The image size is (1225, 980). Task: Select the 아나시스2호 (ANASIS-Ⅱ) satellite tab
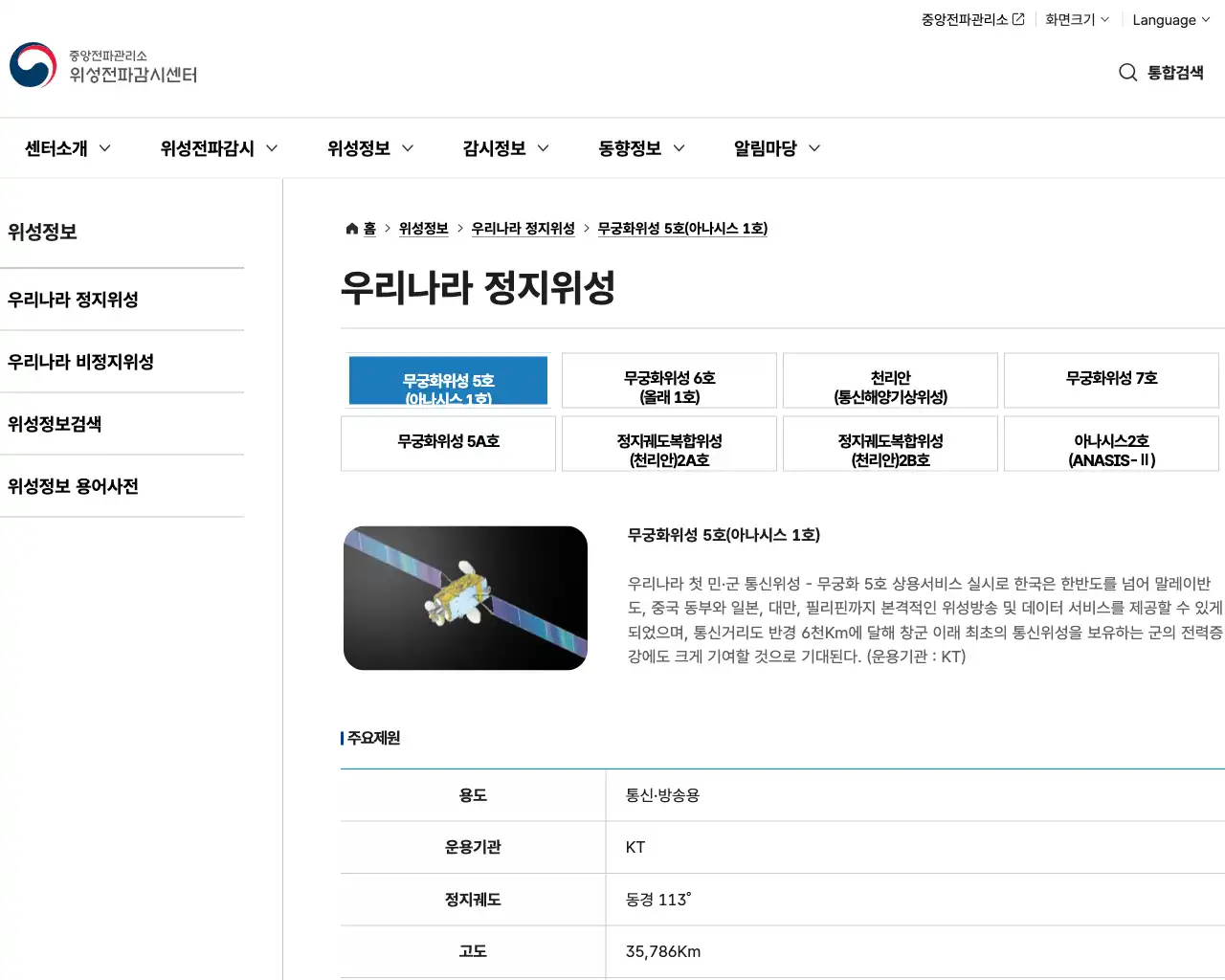coord(1111,443)
